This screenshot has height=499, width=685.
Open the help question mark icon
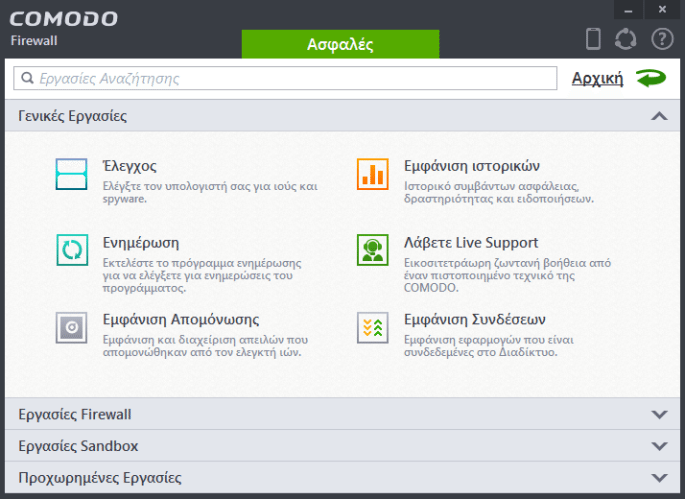662,39
